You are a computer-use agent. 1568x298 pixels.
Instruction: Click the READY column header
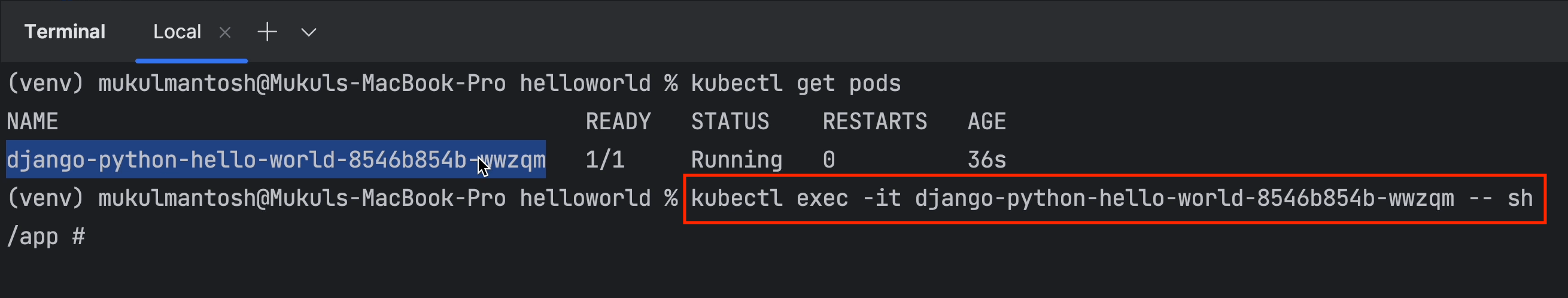coord(618,121)
